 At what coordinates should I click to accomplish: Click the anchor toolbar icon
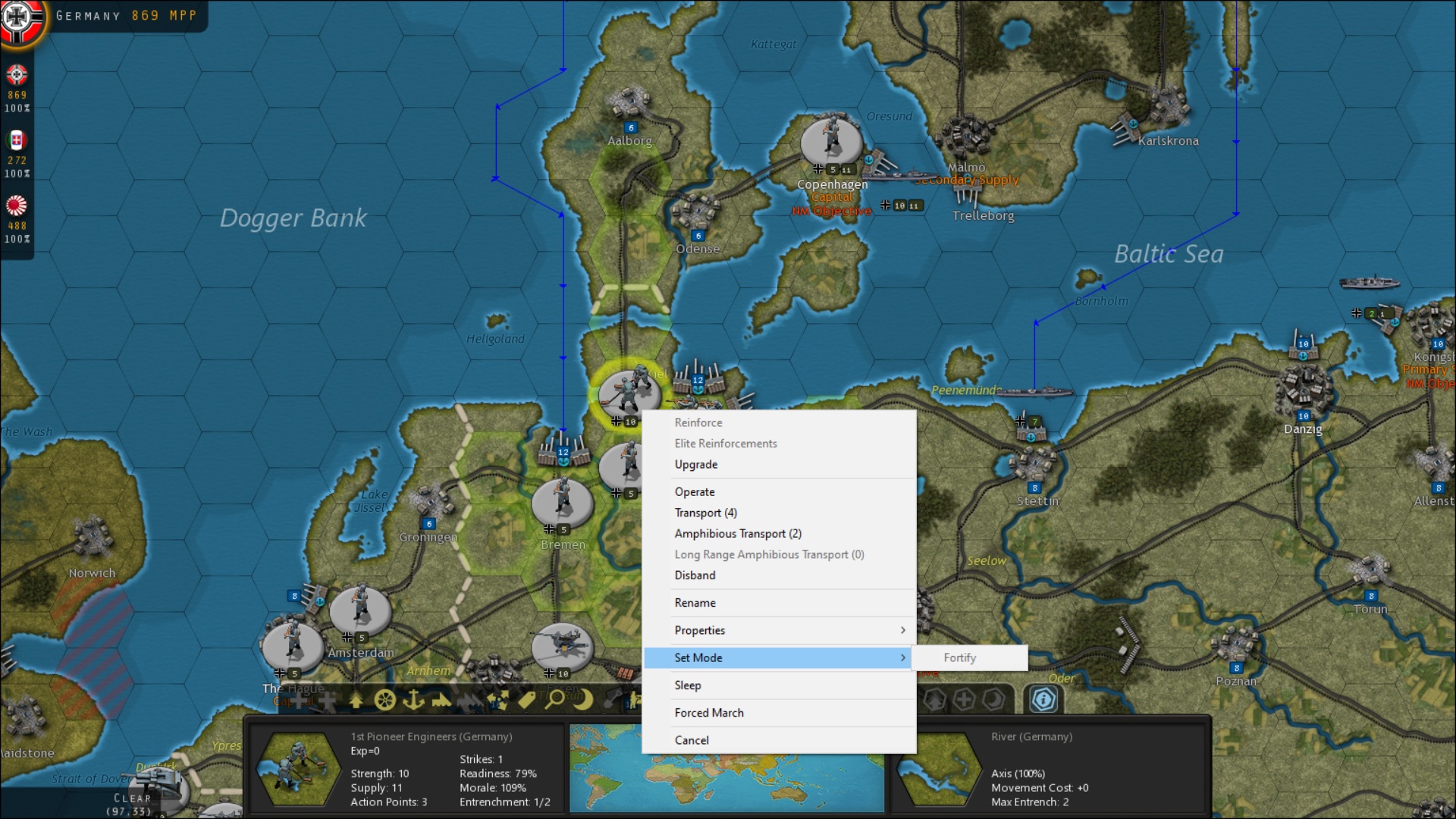[413, 699]
